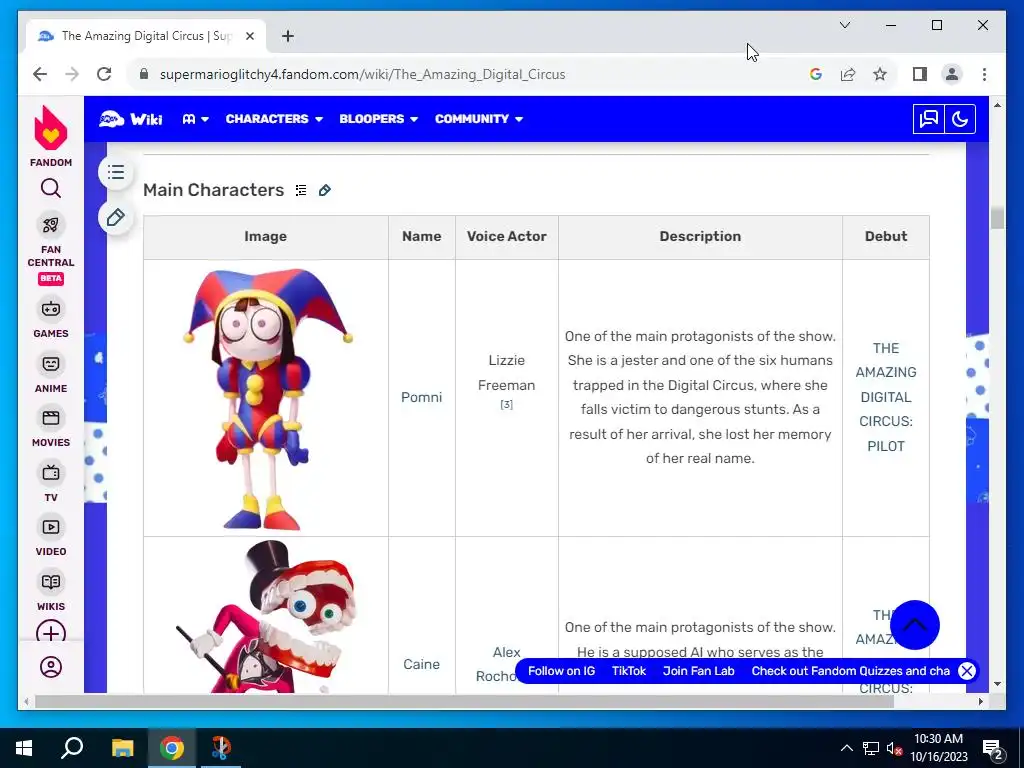Expand the Community dropdown menu
This screenshot has height=768, width=1024.
(479, 119)
